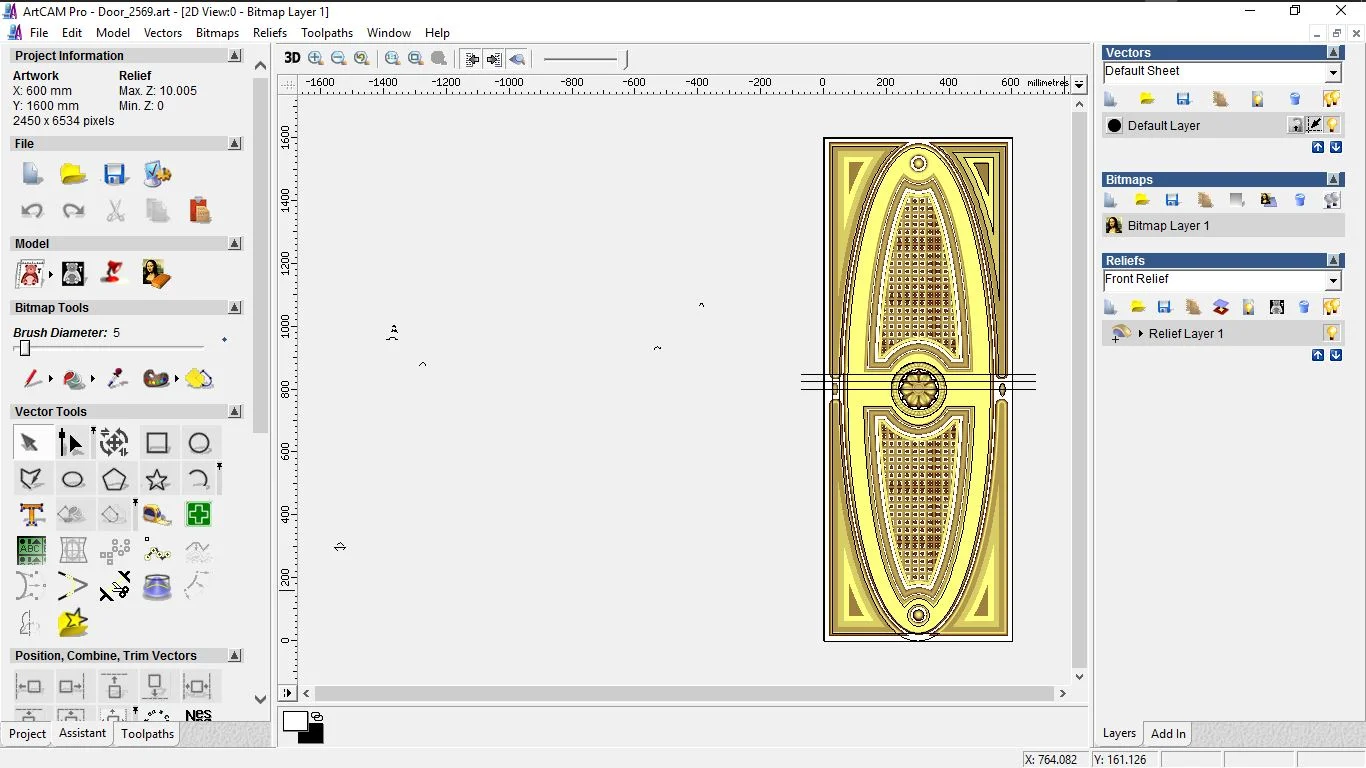Choose the Create Ellipse vector tool
Screen dimensions: 1366x768
72,480
